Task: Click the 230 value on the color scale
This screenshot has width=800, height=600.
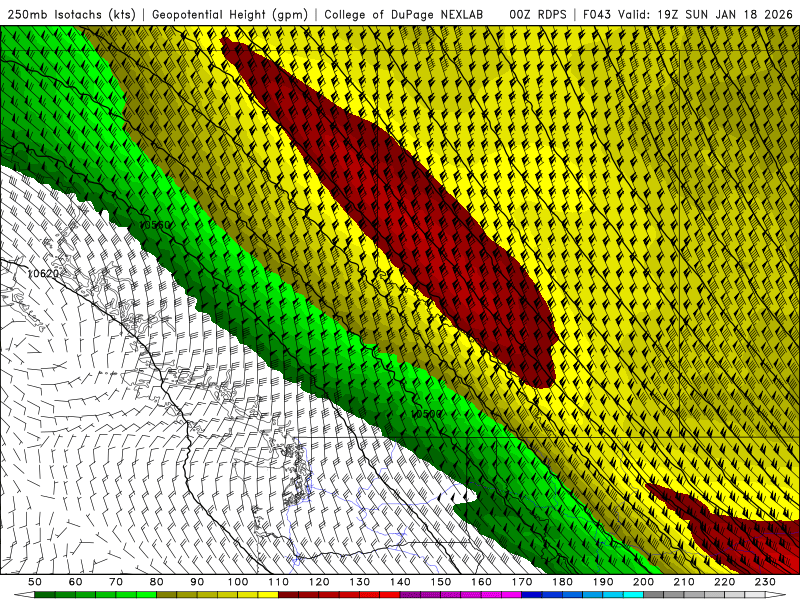Action: (765, 582)
